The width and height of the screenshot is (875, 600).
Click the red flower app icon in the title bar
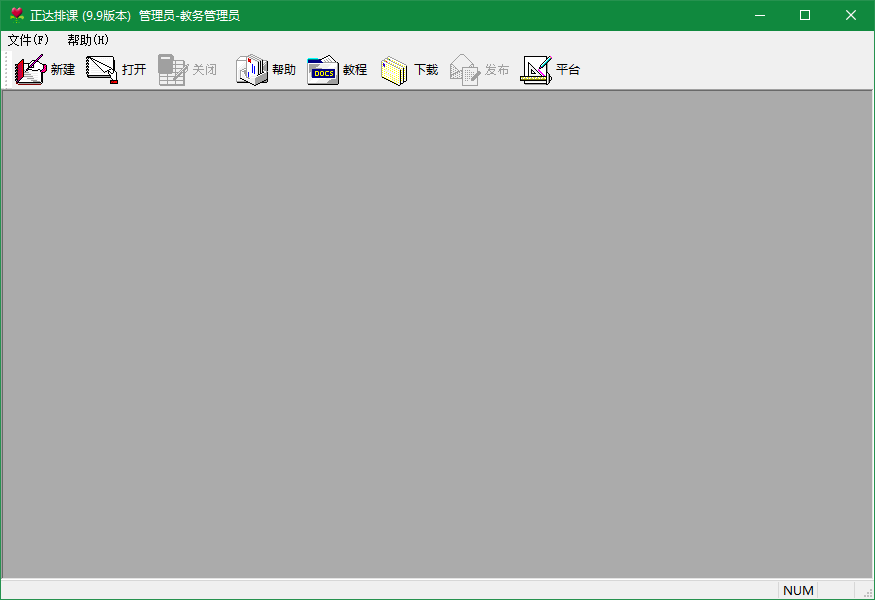coord(17,15)
